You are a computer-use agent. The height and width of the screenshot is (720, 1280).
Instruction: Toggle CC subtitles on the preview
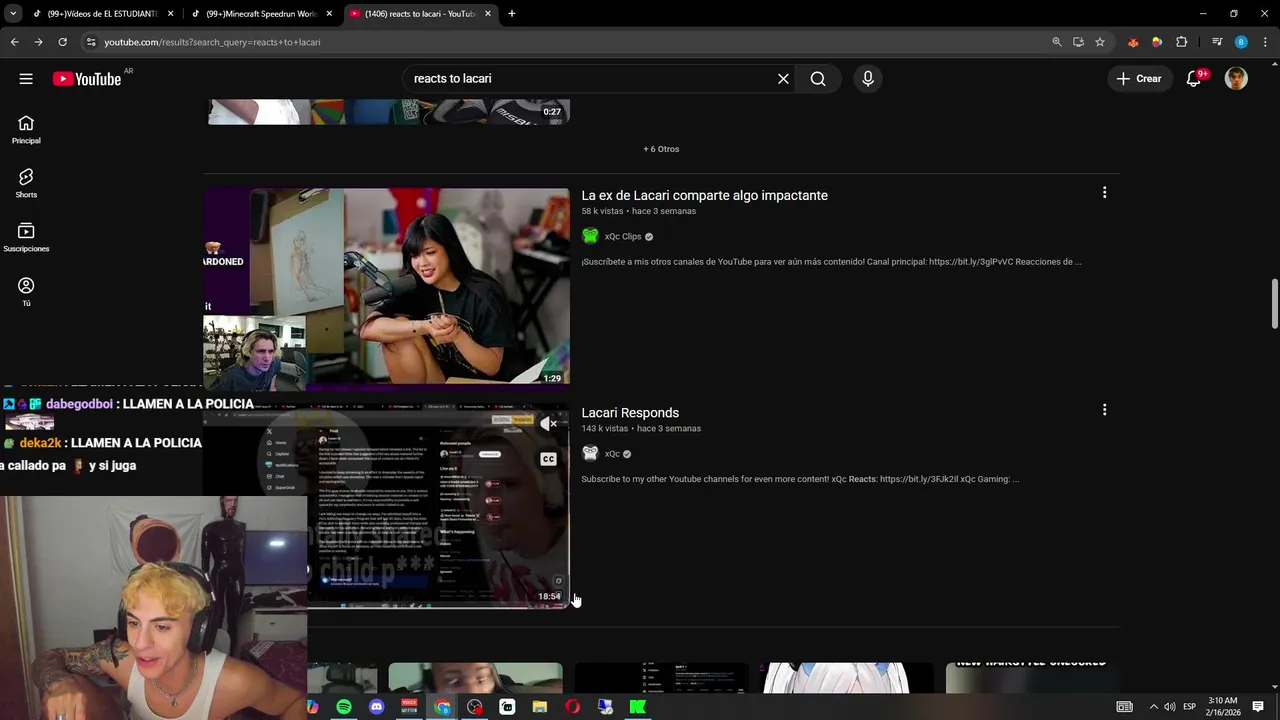pos(548,459)
